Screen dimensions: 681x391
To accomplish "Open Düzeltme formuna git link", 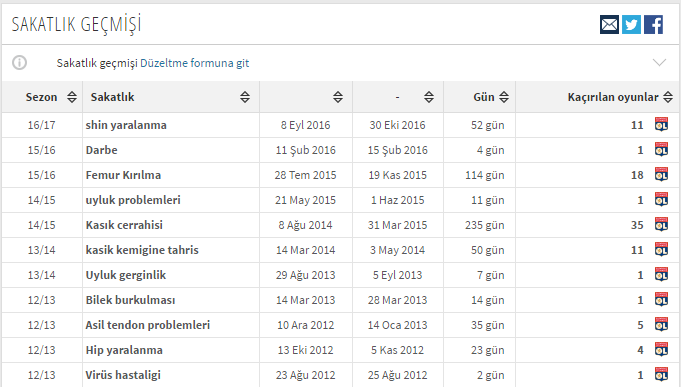I will click(x=195, y=63).
